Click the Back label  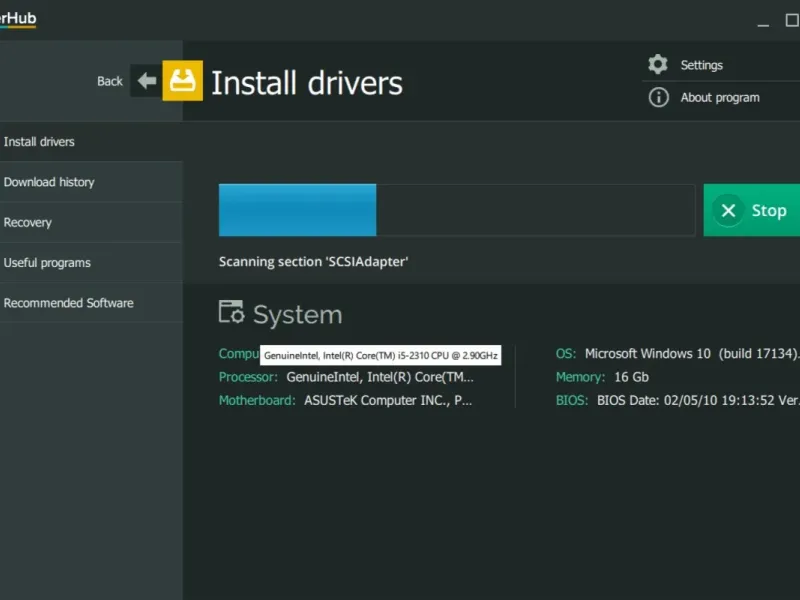(110, 81)
